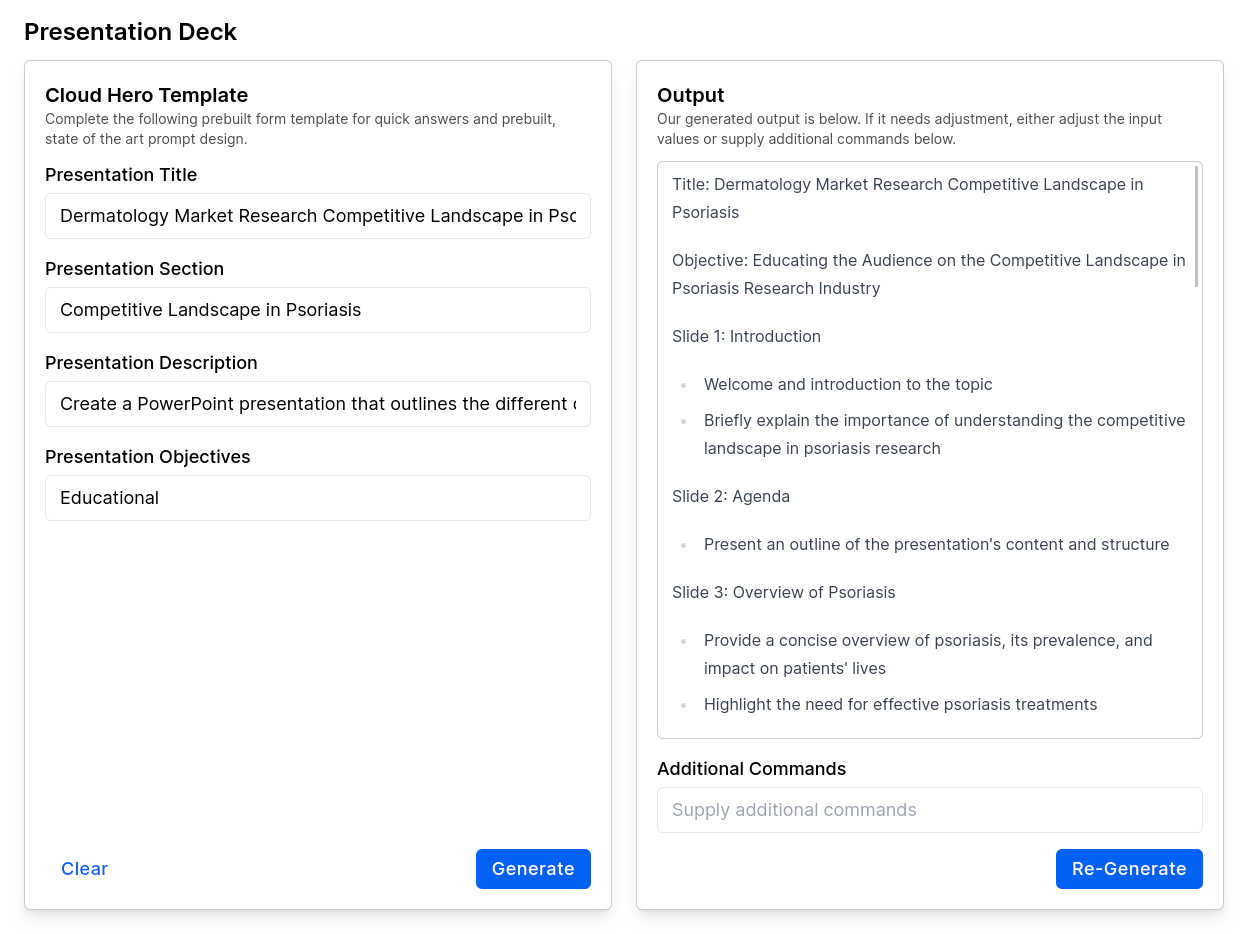Click the 'Presentation Objectives' field label
This screenshot has width=1248, height=934.
pyautogui.click(x=147, y=457)
